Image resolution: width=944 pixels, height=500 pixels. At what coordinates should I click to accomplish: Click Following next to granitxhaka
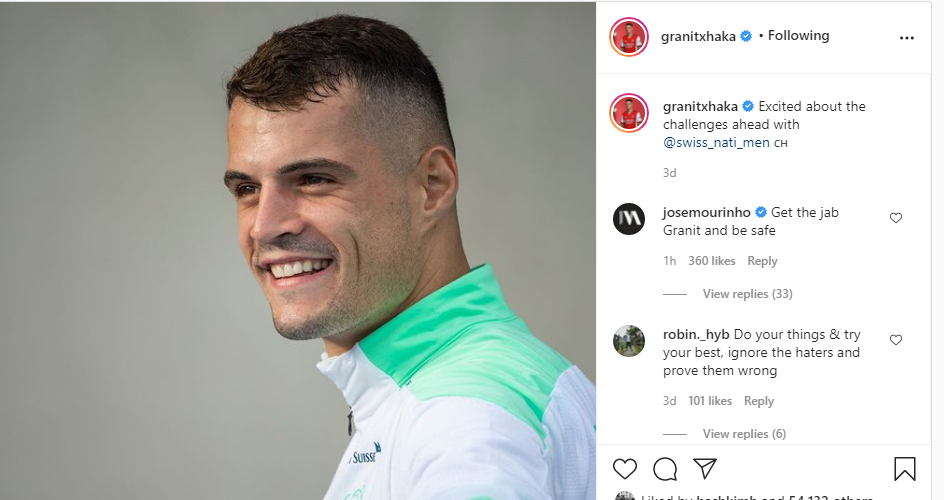[798, 35]
